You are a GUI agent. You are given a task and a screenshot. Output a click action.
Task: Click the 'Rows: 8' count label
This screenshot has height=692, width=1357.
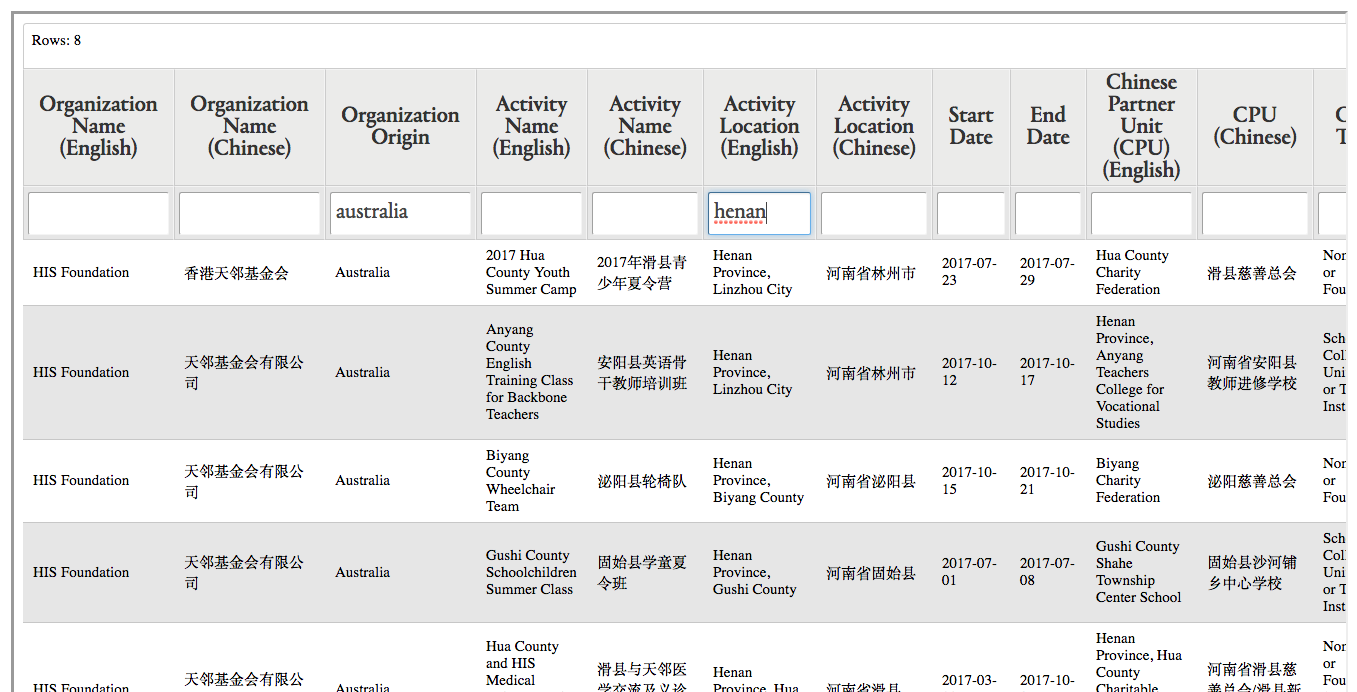[56, 41]
